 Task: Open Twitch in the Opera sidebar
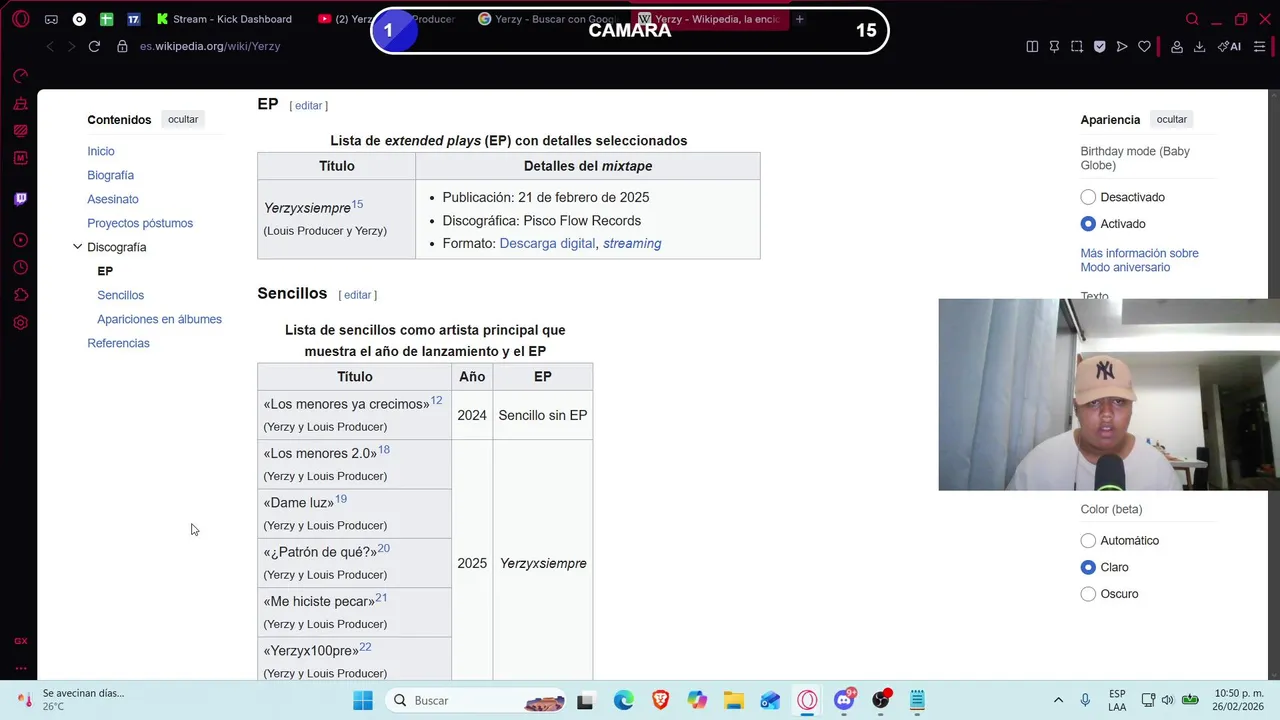(x=21, y=199)
